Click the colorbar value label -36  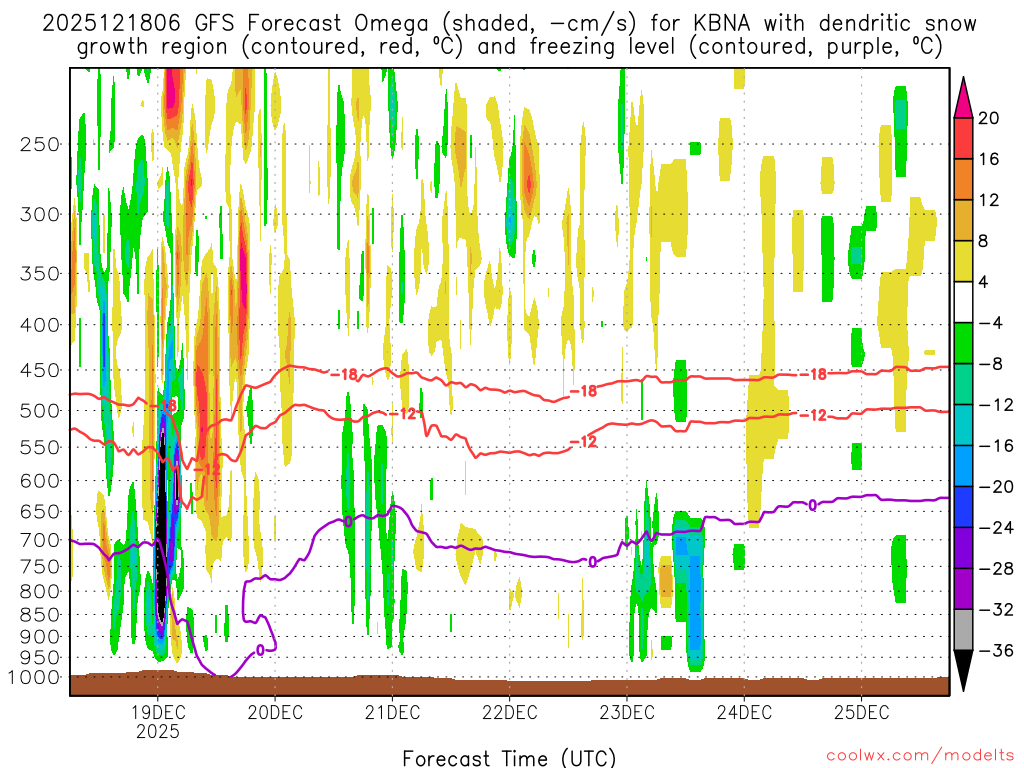point(996,650)
